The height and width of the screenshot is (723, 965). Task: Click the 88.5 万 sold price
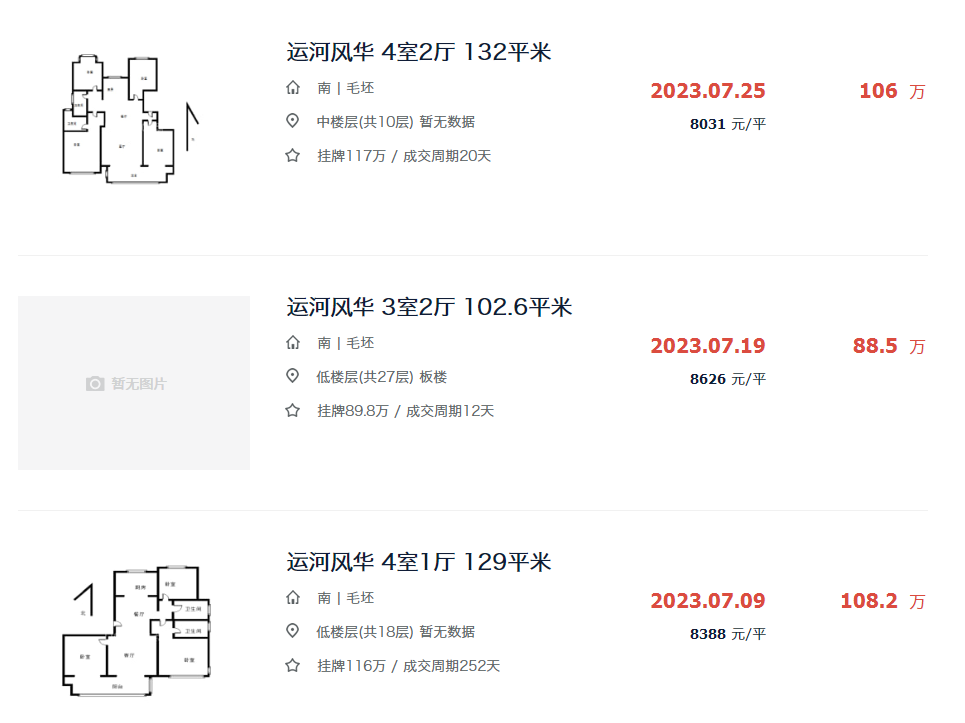pos(888,346)
